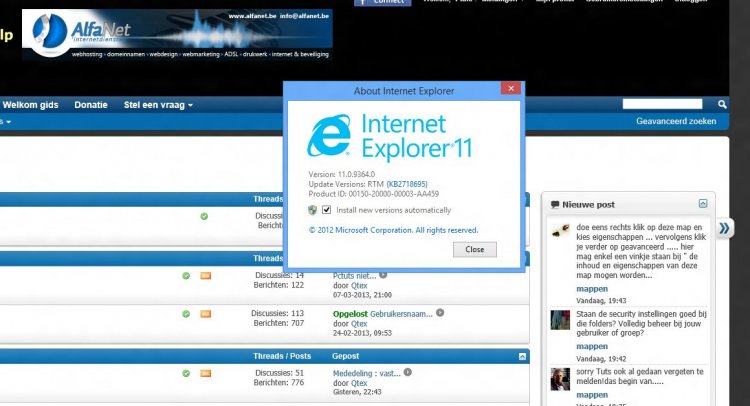Screen dimensions: 750x406
Task: Open the Stel een vraag dropdown
Action: [x=158, y=104]
